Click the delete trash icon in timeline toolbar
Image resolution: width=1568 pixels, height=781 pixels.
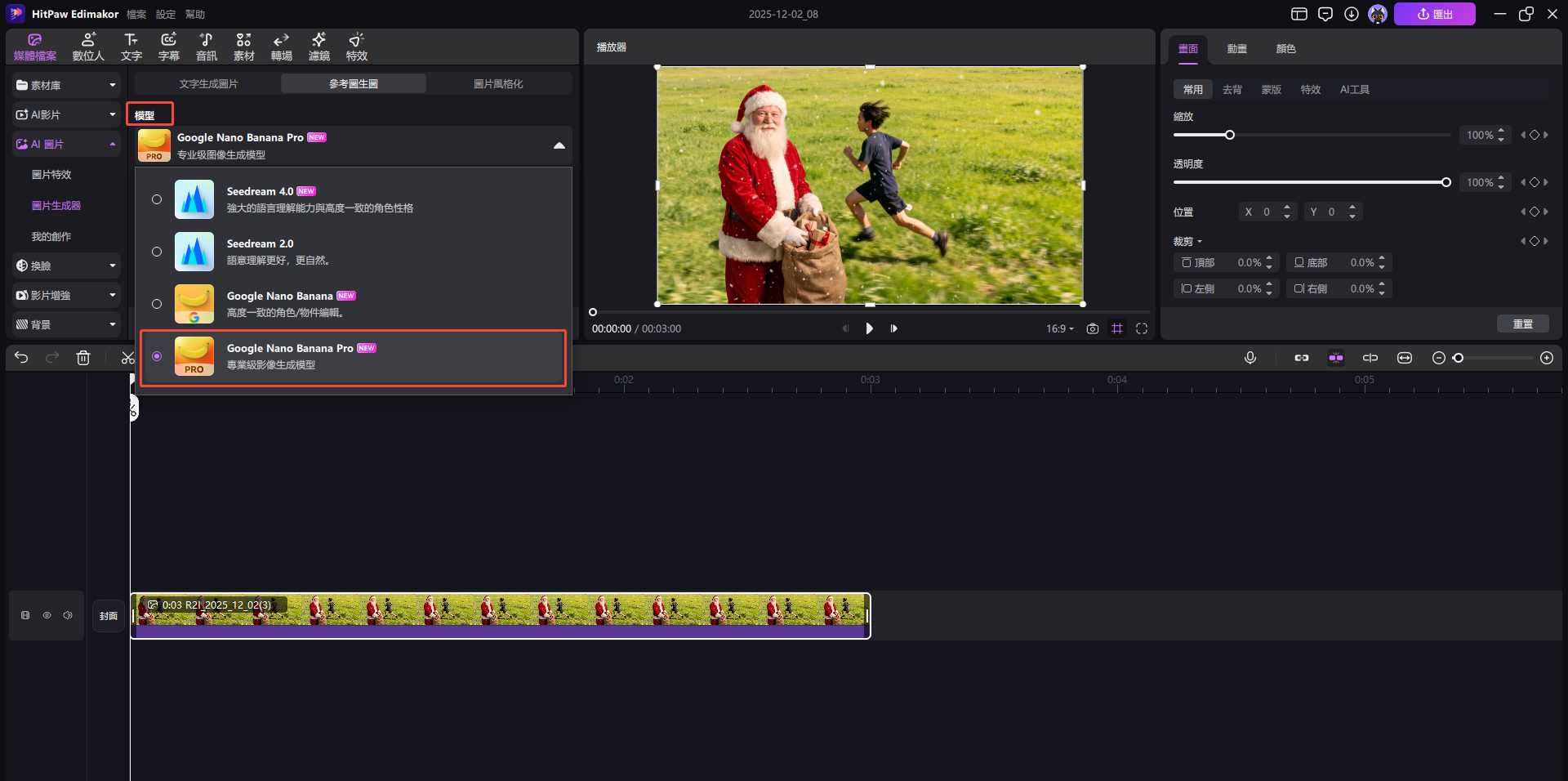coord(83,358)
